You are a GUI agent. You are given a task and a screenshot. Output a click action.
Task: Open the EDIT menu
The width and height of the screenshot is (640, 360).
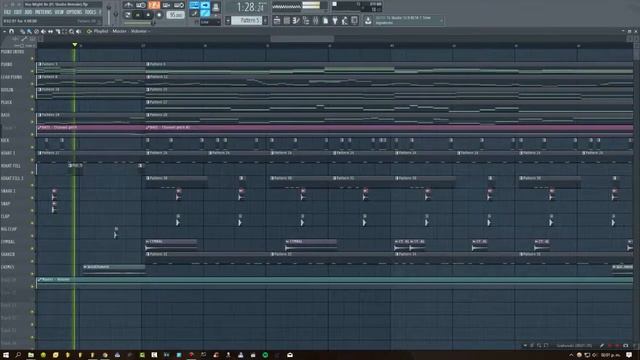pyautogui.click(x=18, y=12)
